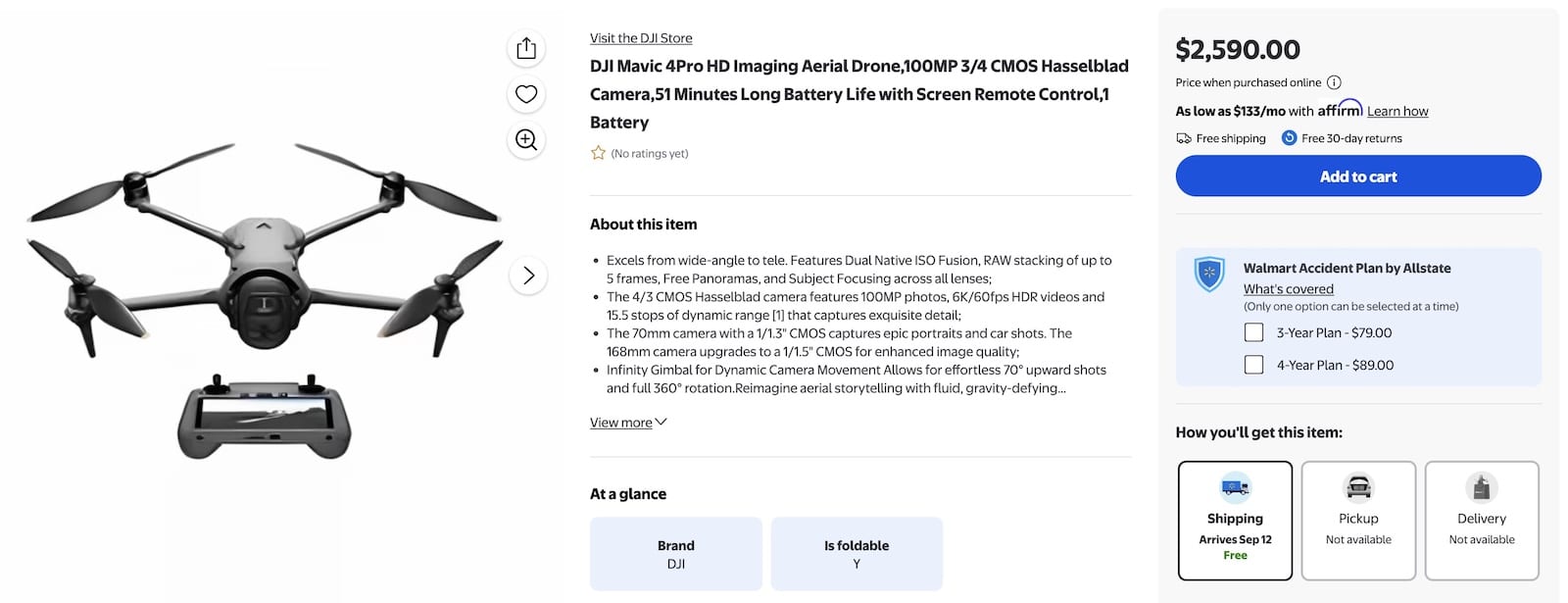The image size is (1568, 603).
Task: Click the free shipping truck icon
Action: pyautogui.click(x=1184, y=138)
